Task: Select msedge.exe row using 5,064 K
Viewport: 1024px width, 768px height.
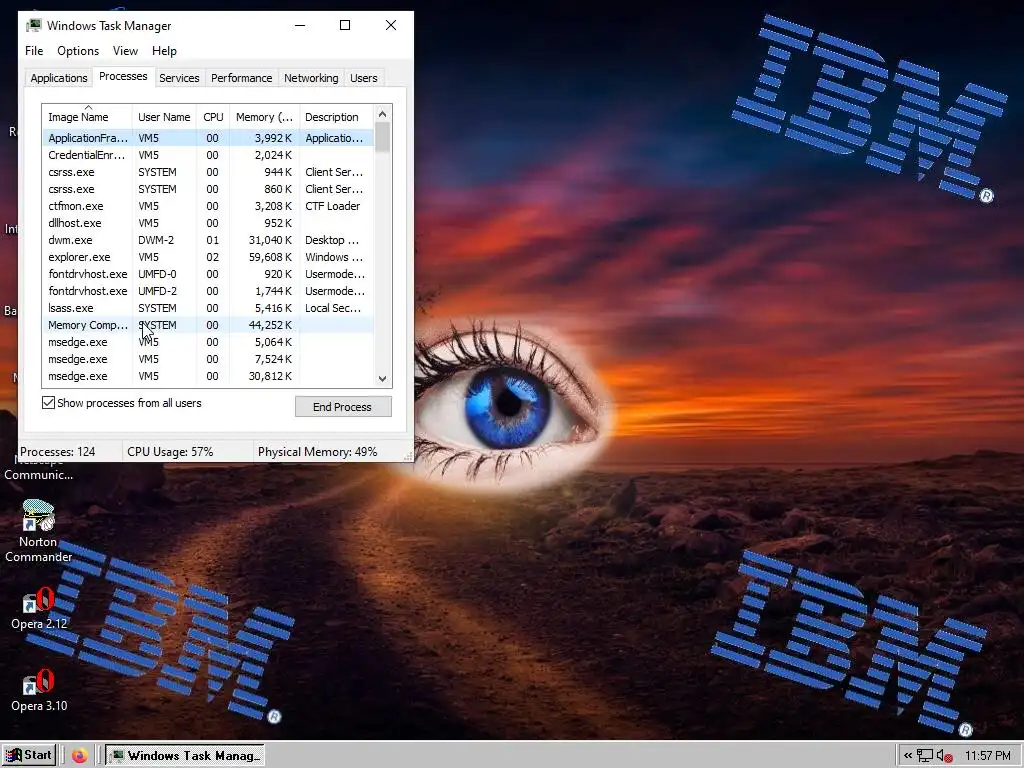Action: click(208, 342)
